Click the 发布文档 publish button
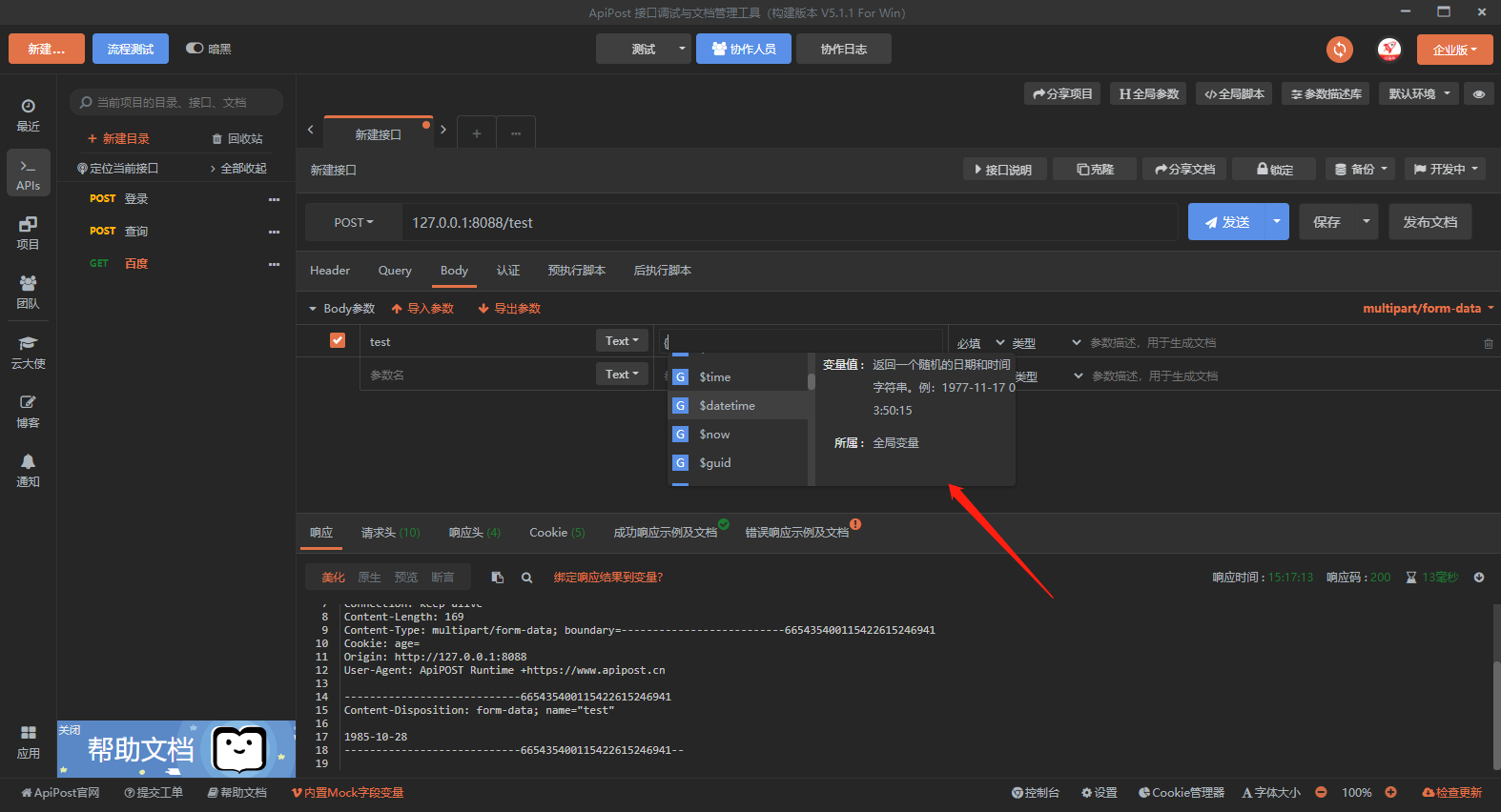Viewport: 1501px width, 812px height. coord(1429,221)
